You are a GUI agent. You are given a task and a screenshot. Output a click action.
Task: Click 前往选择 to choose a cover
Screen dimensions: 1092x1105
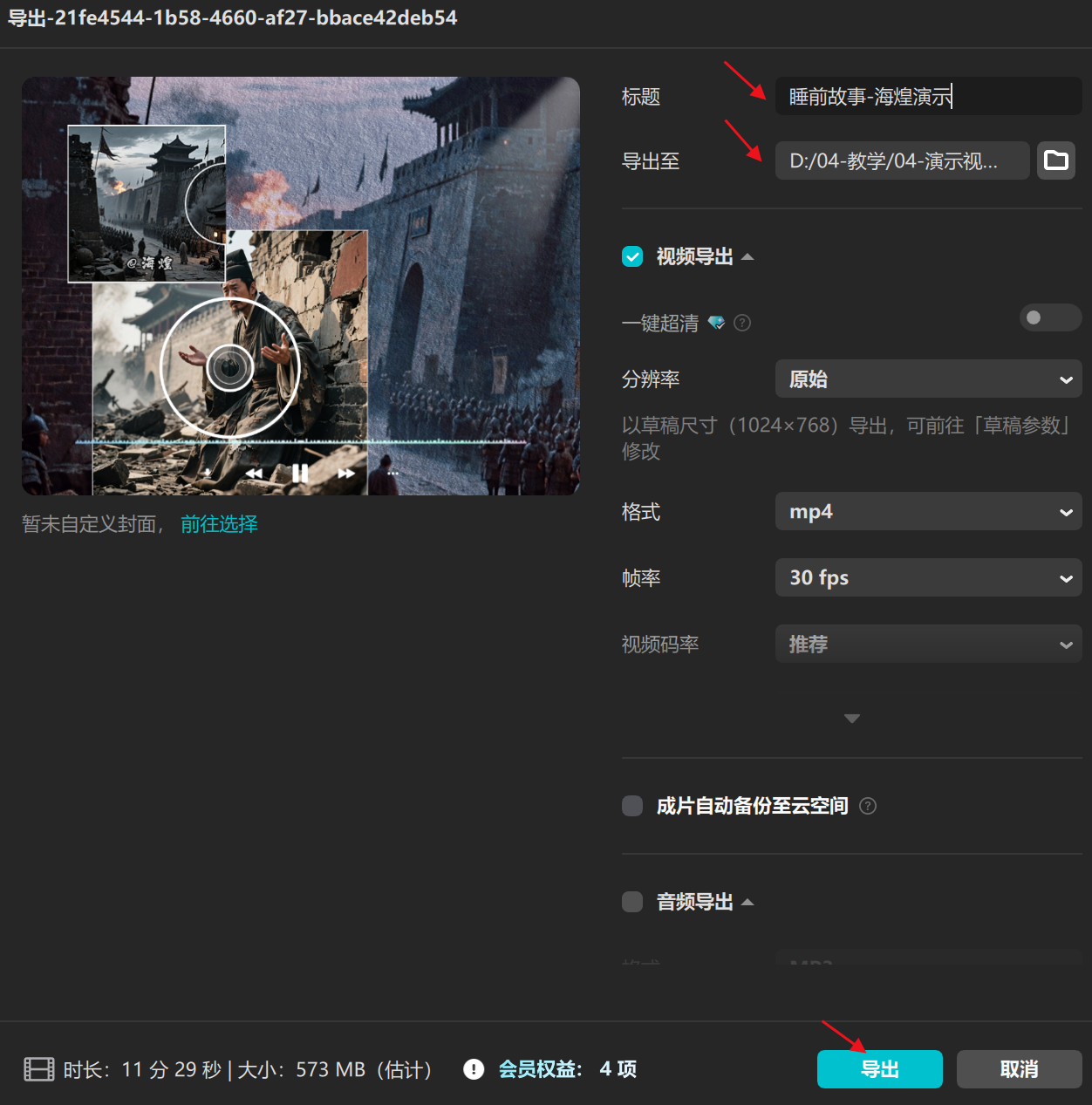coord(218,523)
